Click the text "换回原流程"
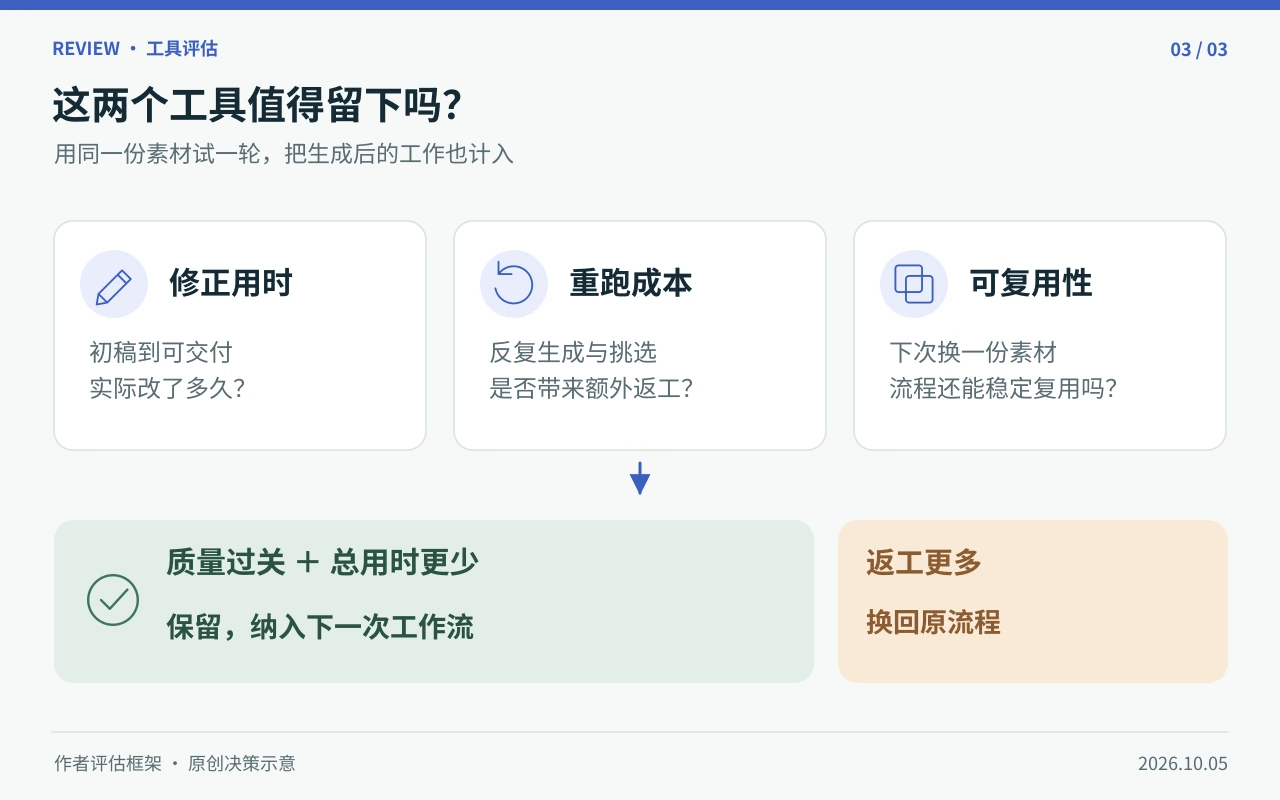 coord(933,622)
